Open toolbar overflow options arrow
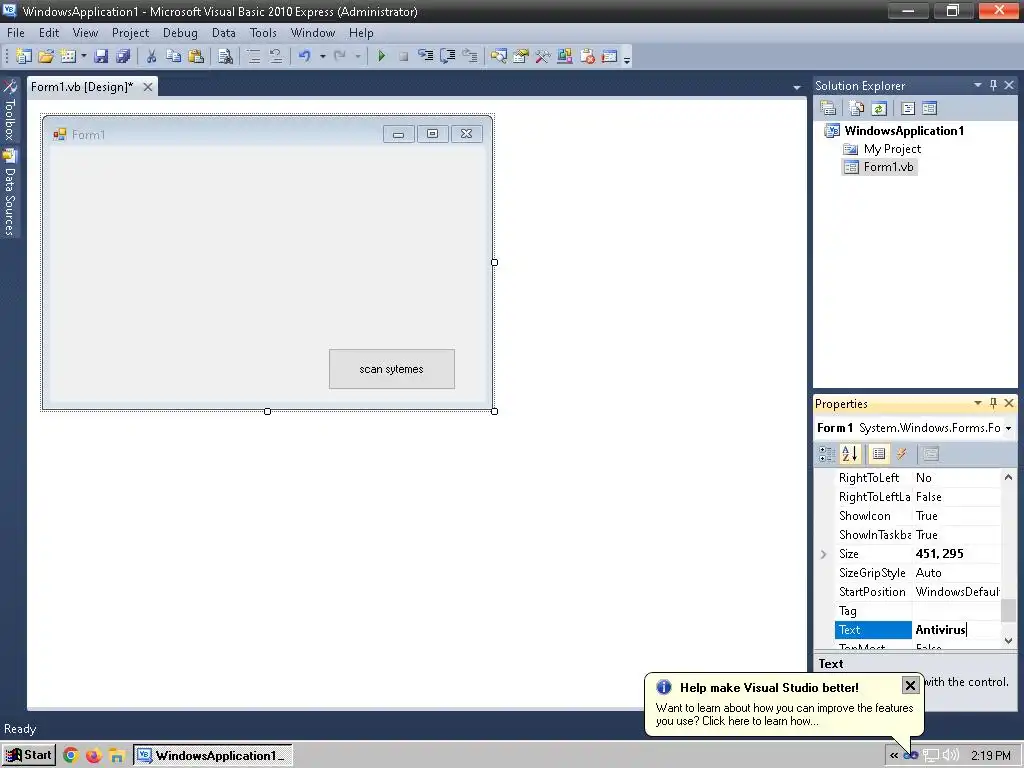Image resolution: width=1024 pixels, height=768 pixels. click(x=626, y=59)
